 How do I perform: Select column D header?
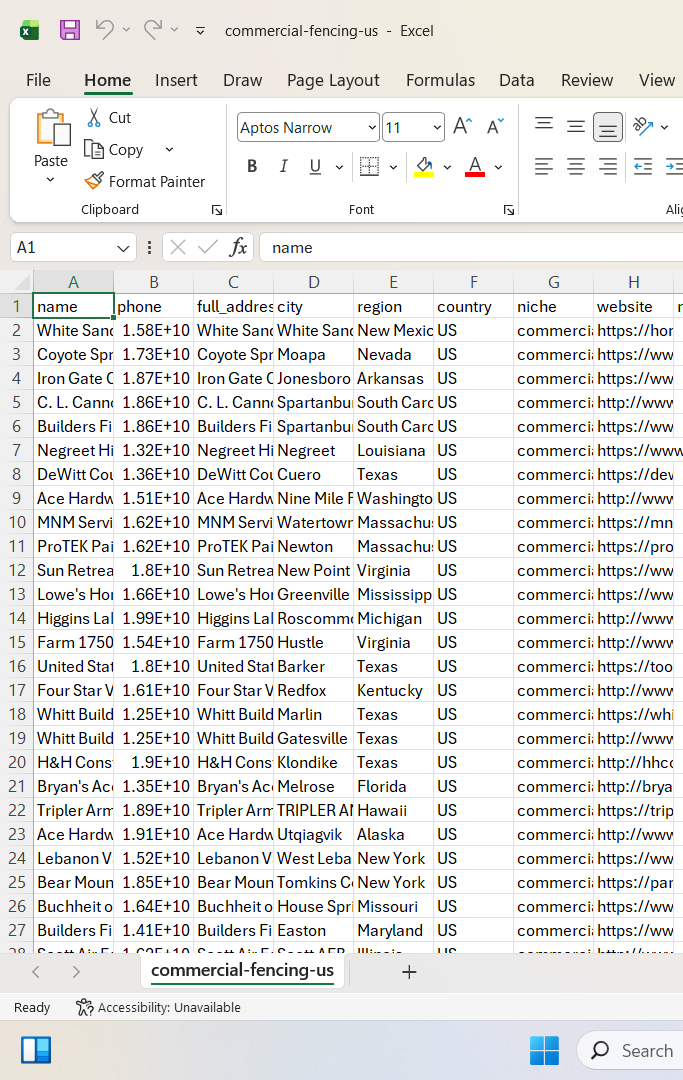[x=314, y=282]
